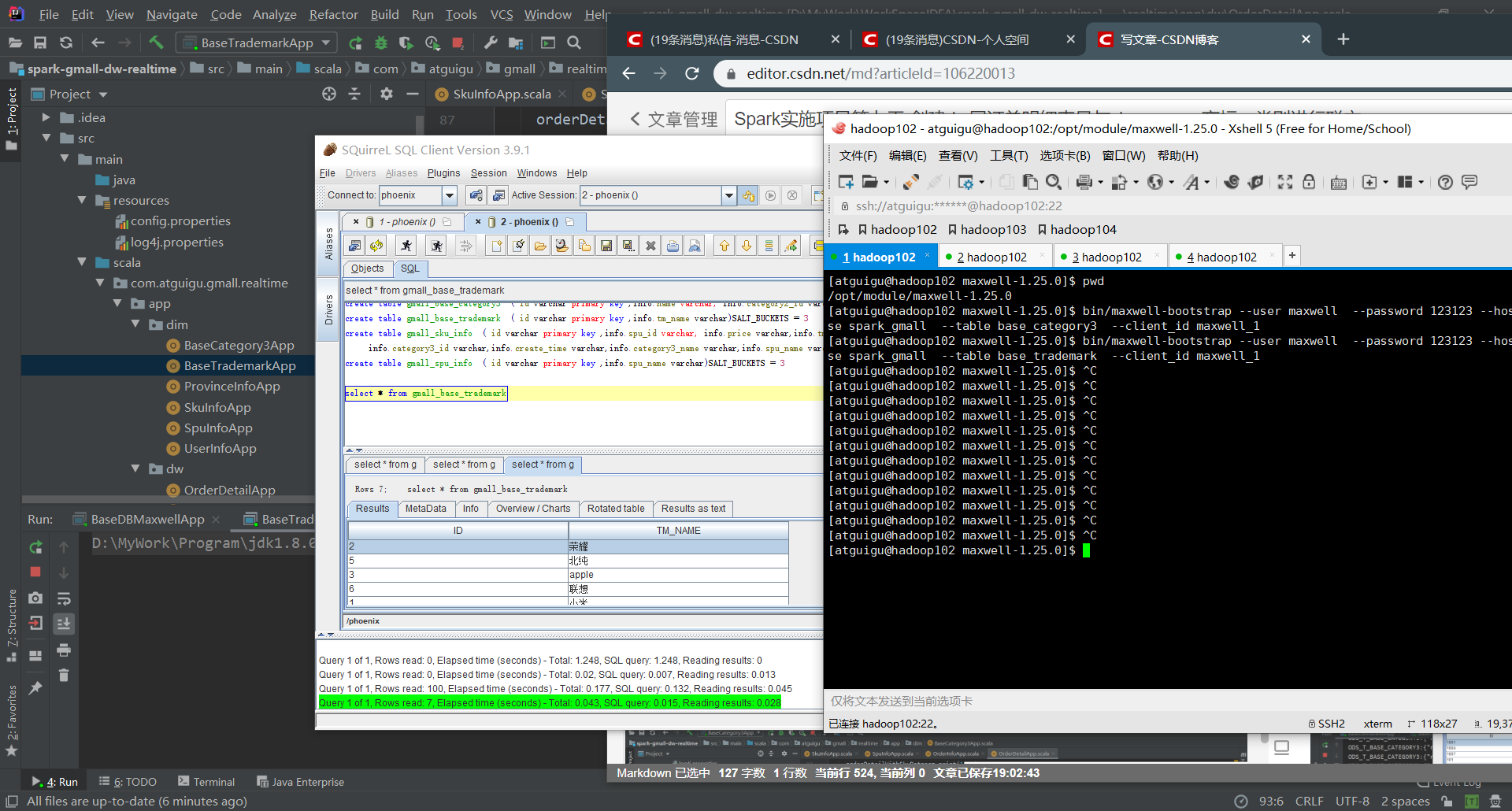Toggle the Z: Structure side tool window
Viewport: 1512px width, 811px height.
[x=11, y=625]
